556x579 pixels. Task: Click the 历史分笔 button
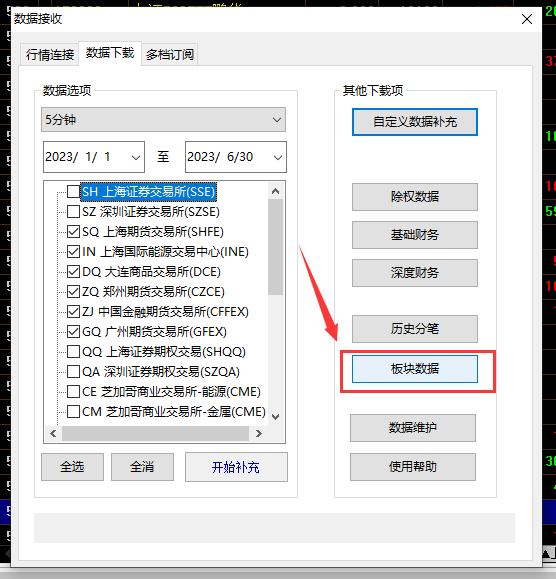[x=415, y=329]
